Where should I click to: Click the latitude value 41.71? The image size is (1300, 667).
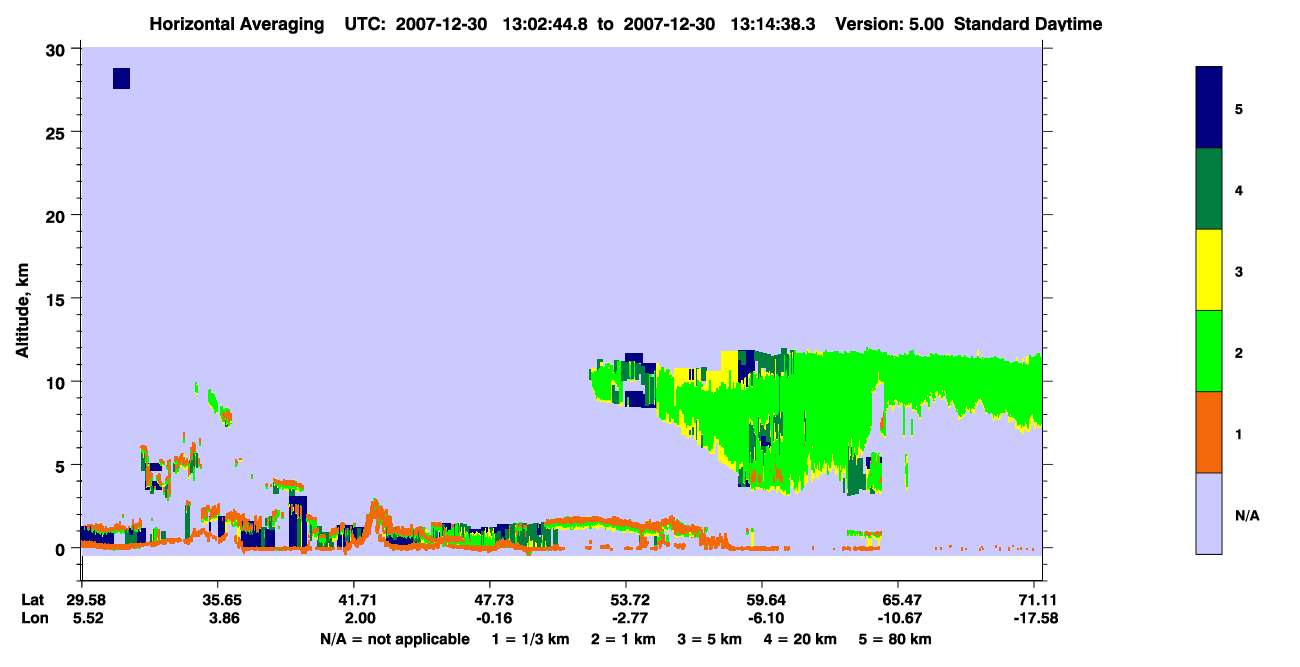point(354,600)
